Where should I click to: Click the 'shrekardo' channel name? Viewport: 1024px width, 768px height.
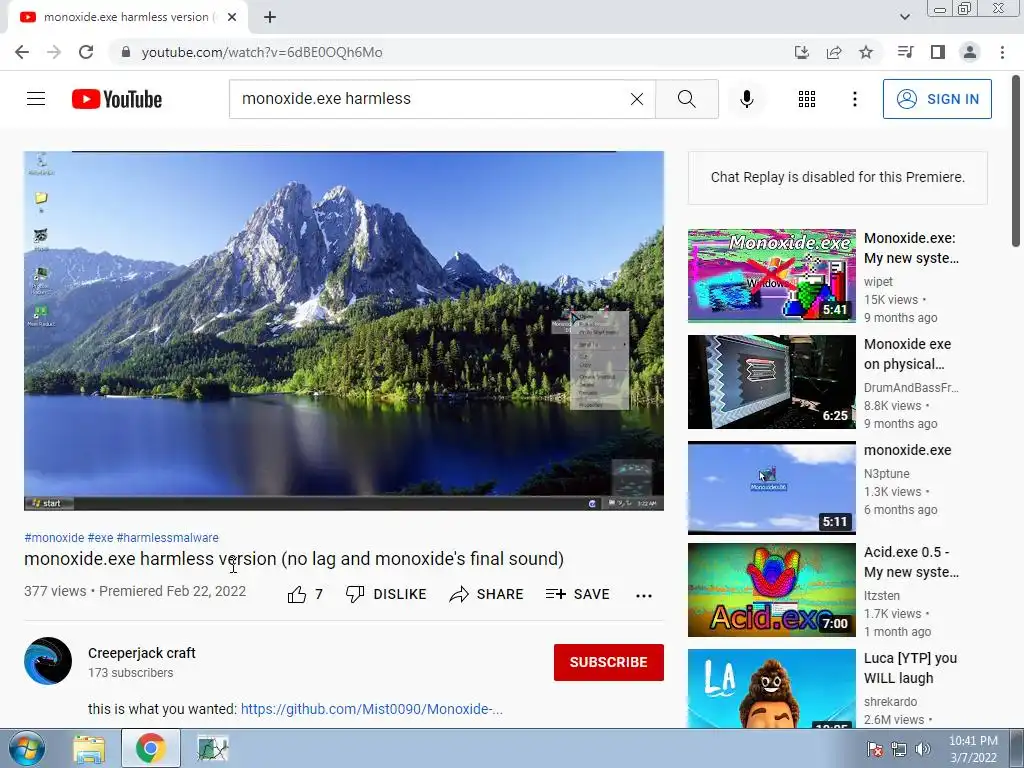891,701
